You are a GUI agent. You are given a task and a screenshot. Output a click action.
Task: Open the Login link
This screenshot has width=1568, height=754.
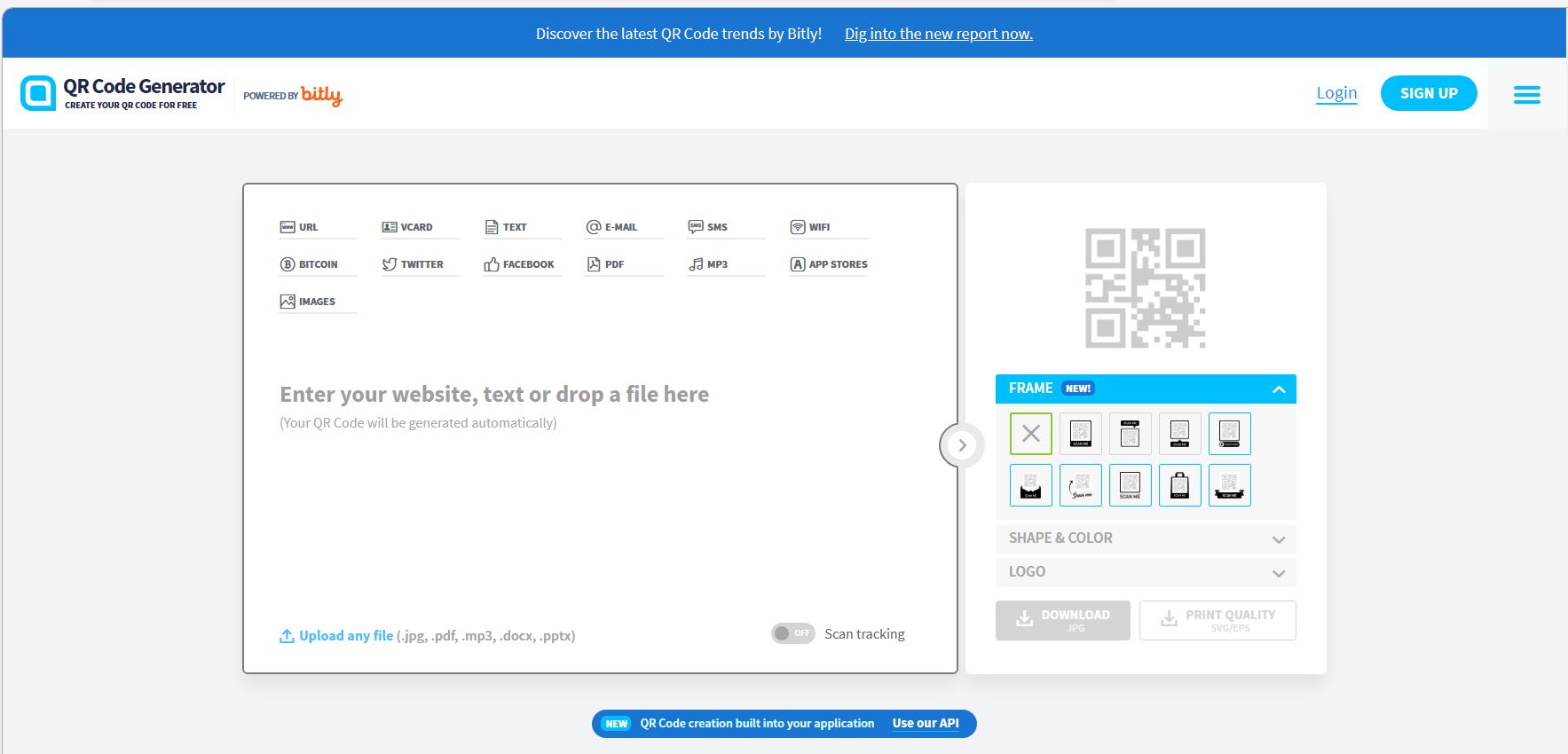1336,93
